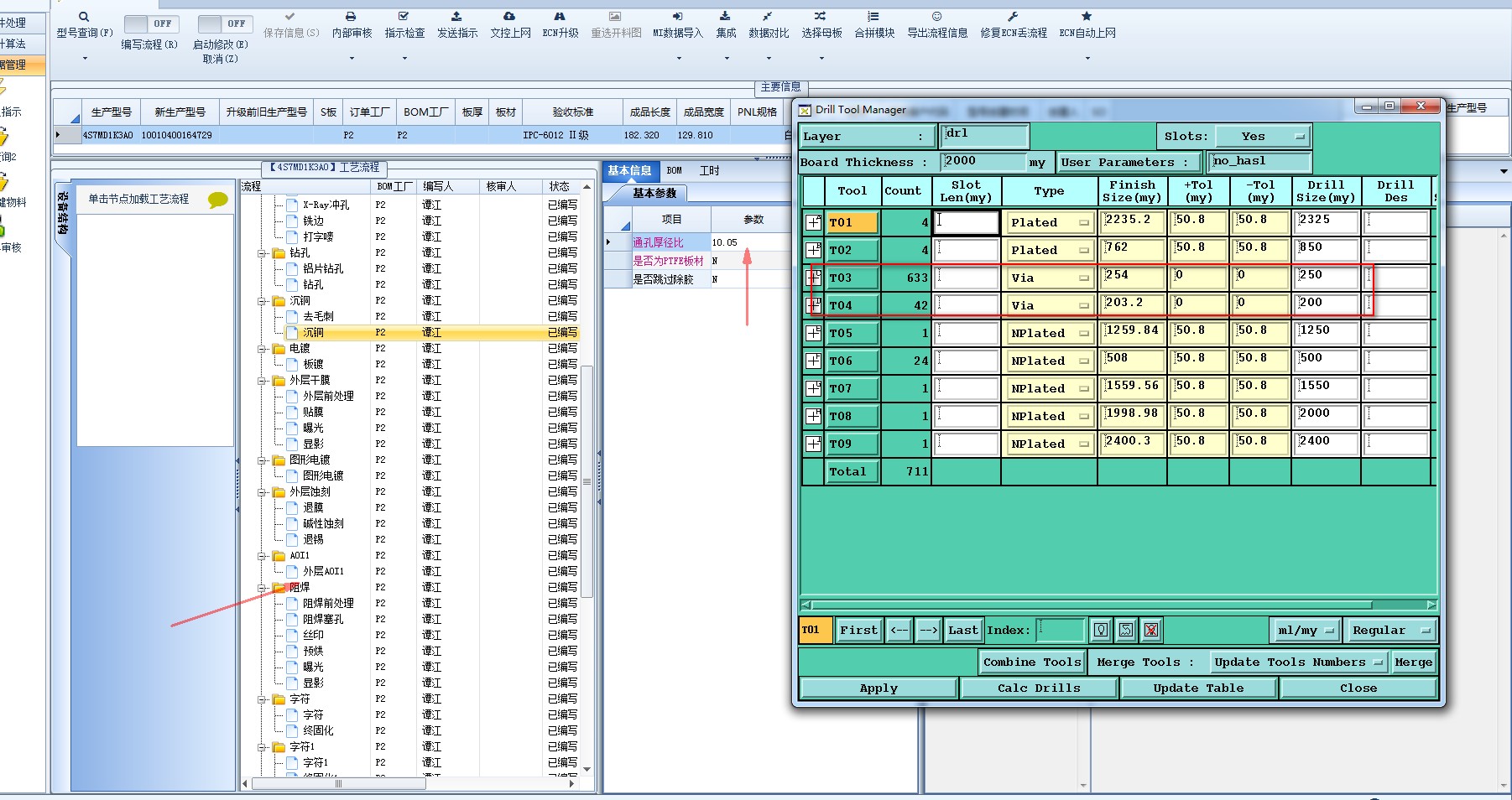The image size is (1512, 800).
Task: Open the Regular mode dropdown
Action: click(1391, 630)
